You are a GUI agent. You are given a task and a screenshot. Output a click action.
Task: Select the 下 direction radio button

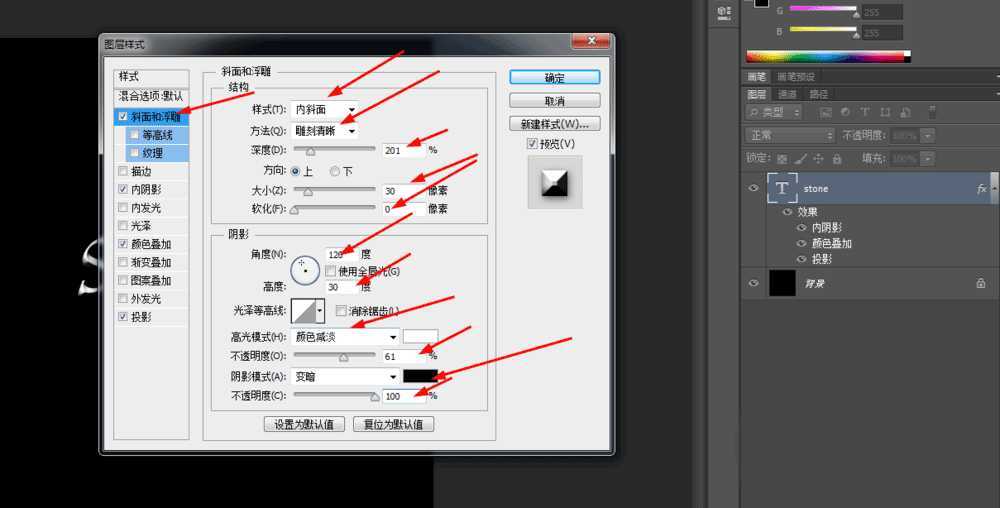click(336, 171)
